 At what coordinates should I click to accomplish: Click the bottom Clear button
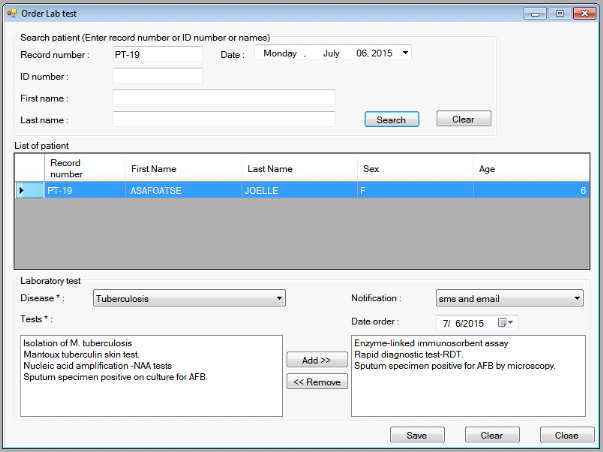point(491,435)
